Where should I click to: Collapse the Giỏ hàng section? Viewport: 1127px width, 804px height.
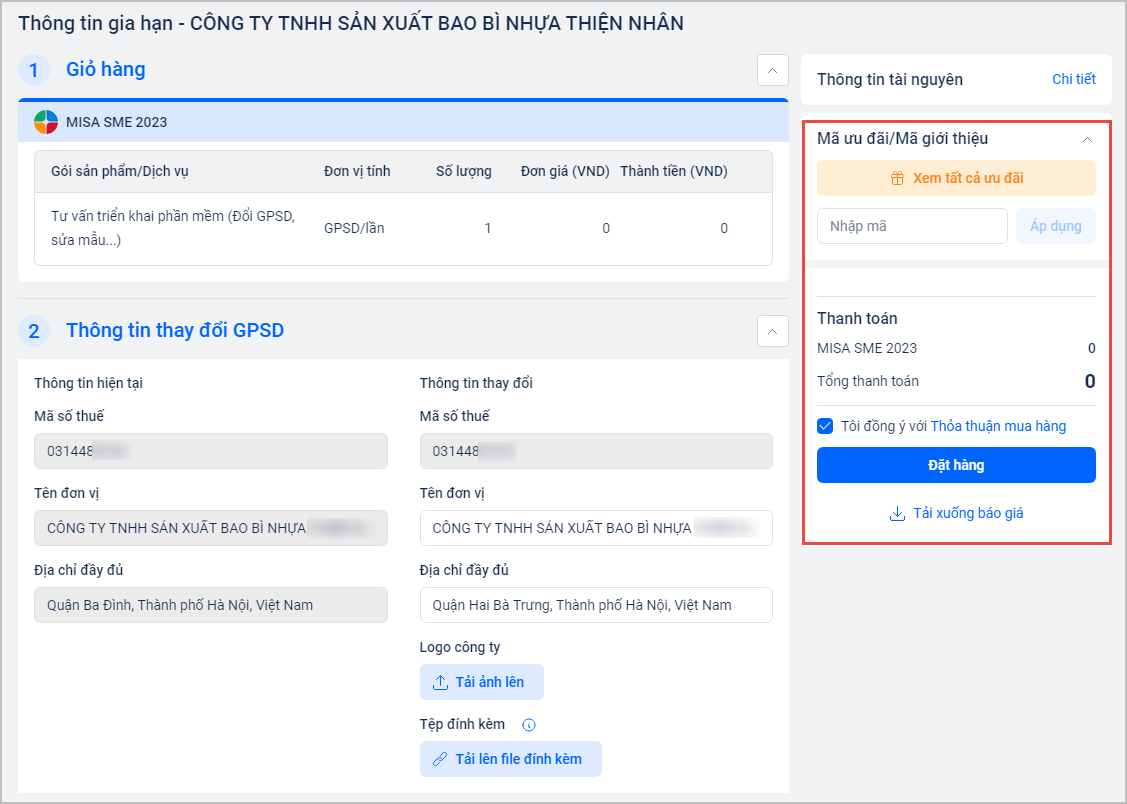tap(772, 70)
